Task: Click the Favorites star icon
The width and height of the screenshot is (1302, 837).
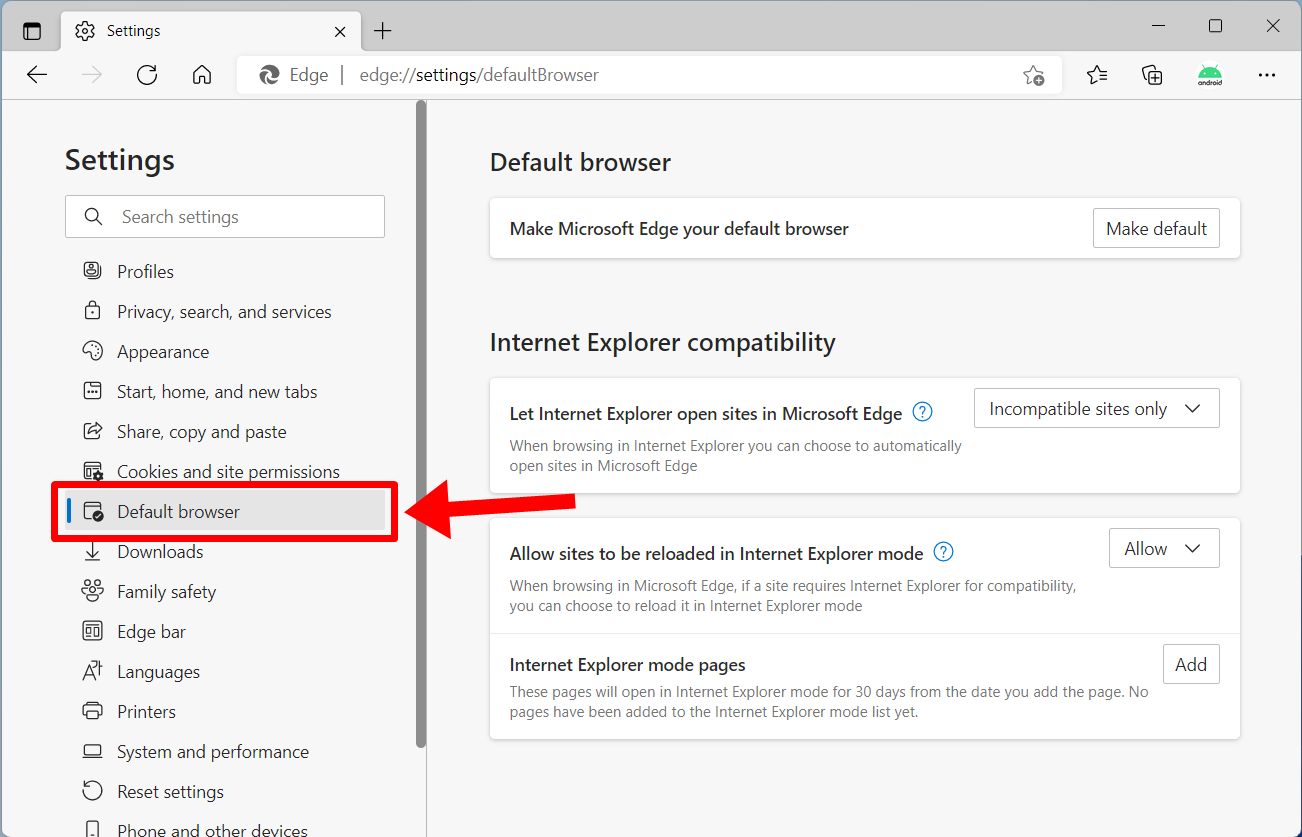Action: (1097, 74)
